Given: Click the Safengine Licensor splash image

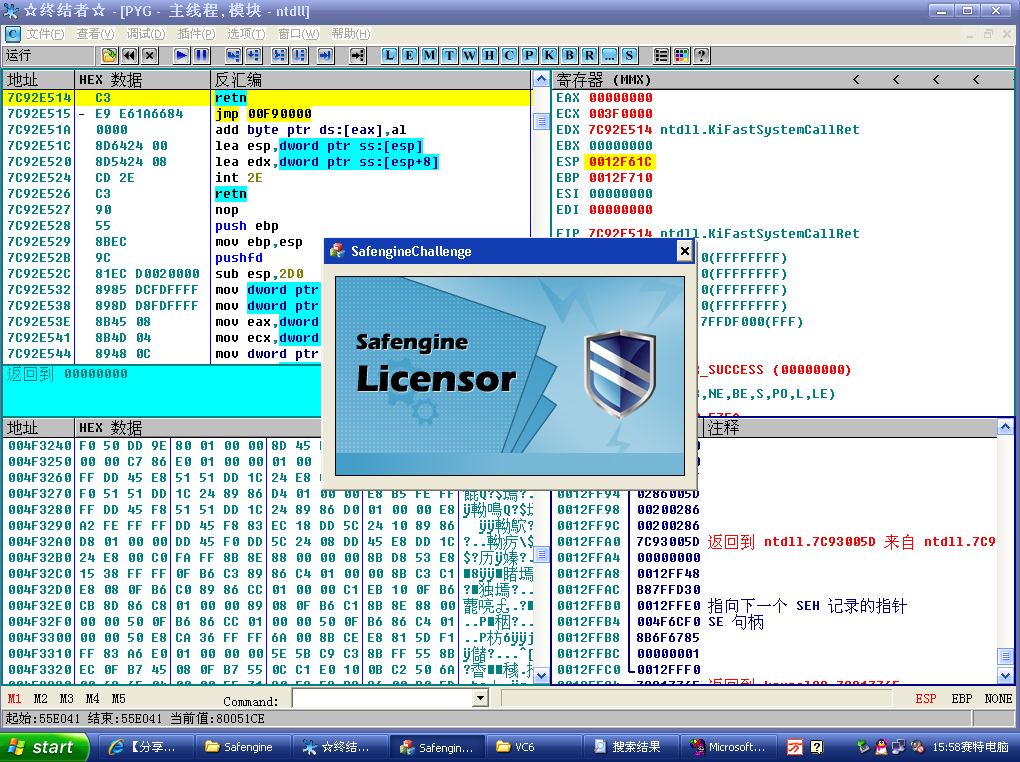Looking at the screenshot, I should click(x=510, y=376).
